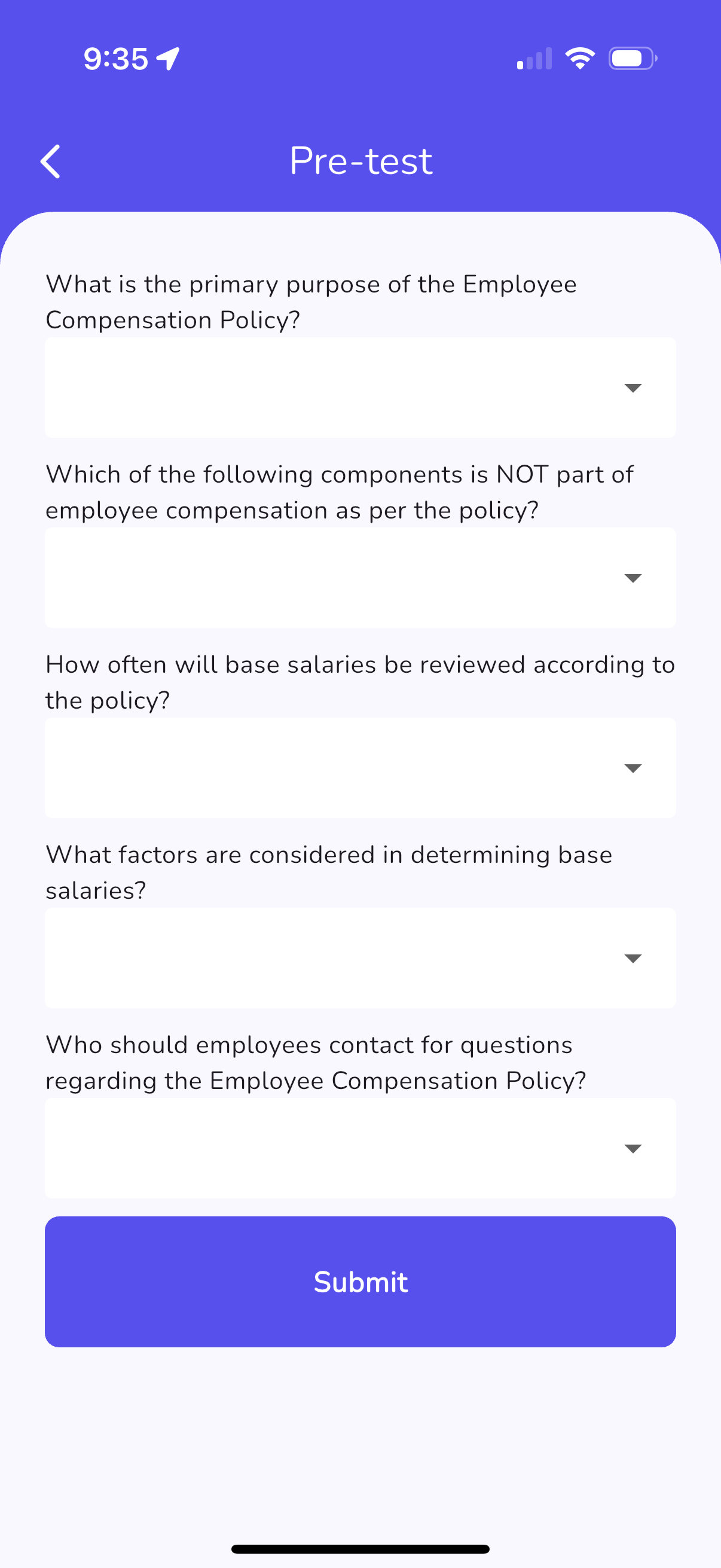Tap the home indicator bar at the bottom
The width and height of the screenshot is (721, 1568).
click(360, 1549)
